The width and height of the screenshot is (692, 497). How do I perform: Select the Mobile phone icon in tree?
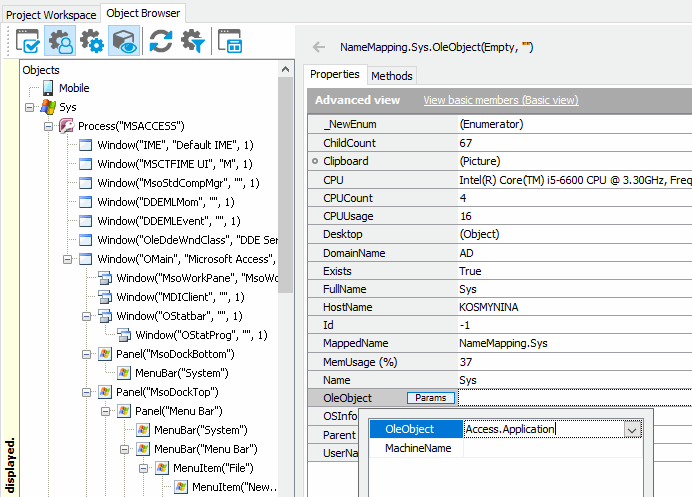click(47, 88)
